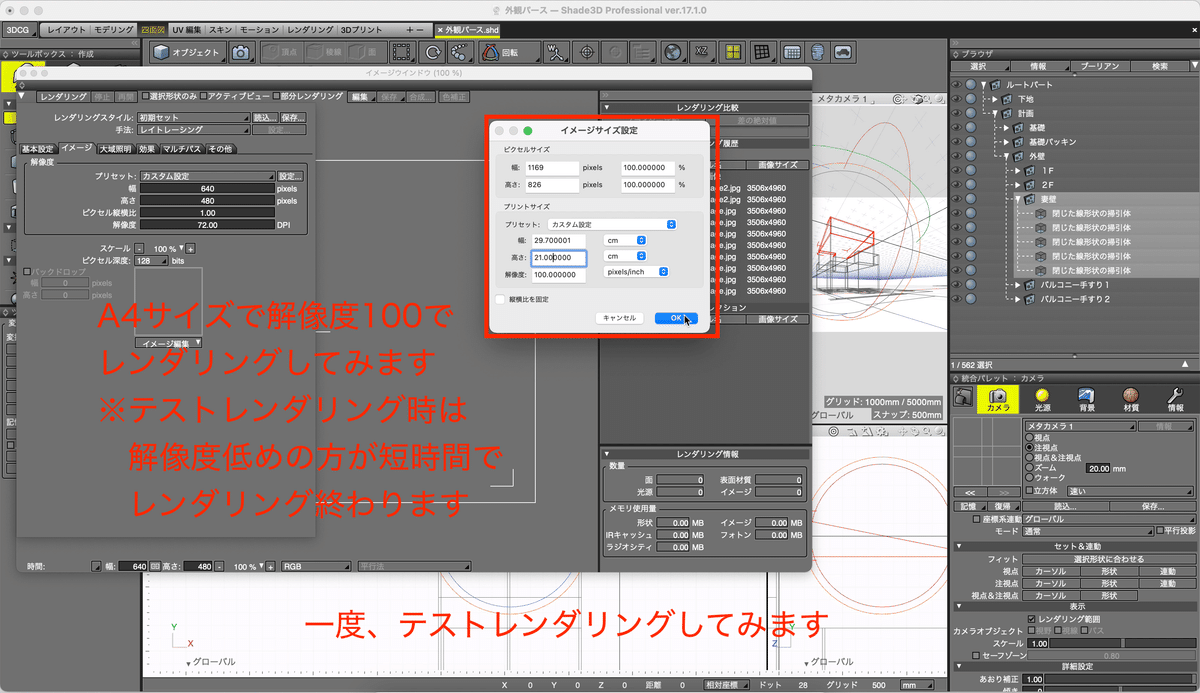This screenshot has height=693, width=1200.
Task: Click the object icon beside カメラ palette tab
Action: [962, 397]
